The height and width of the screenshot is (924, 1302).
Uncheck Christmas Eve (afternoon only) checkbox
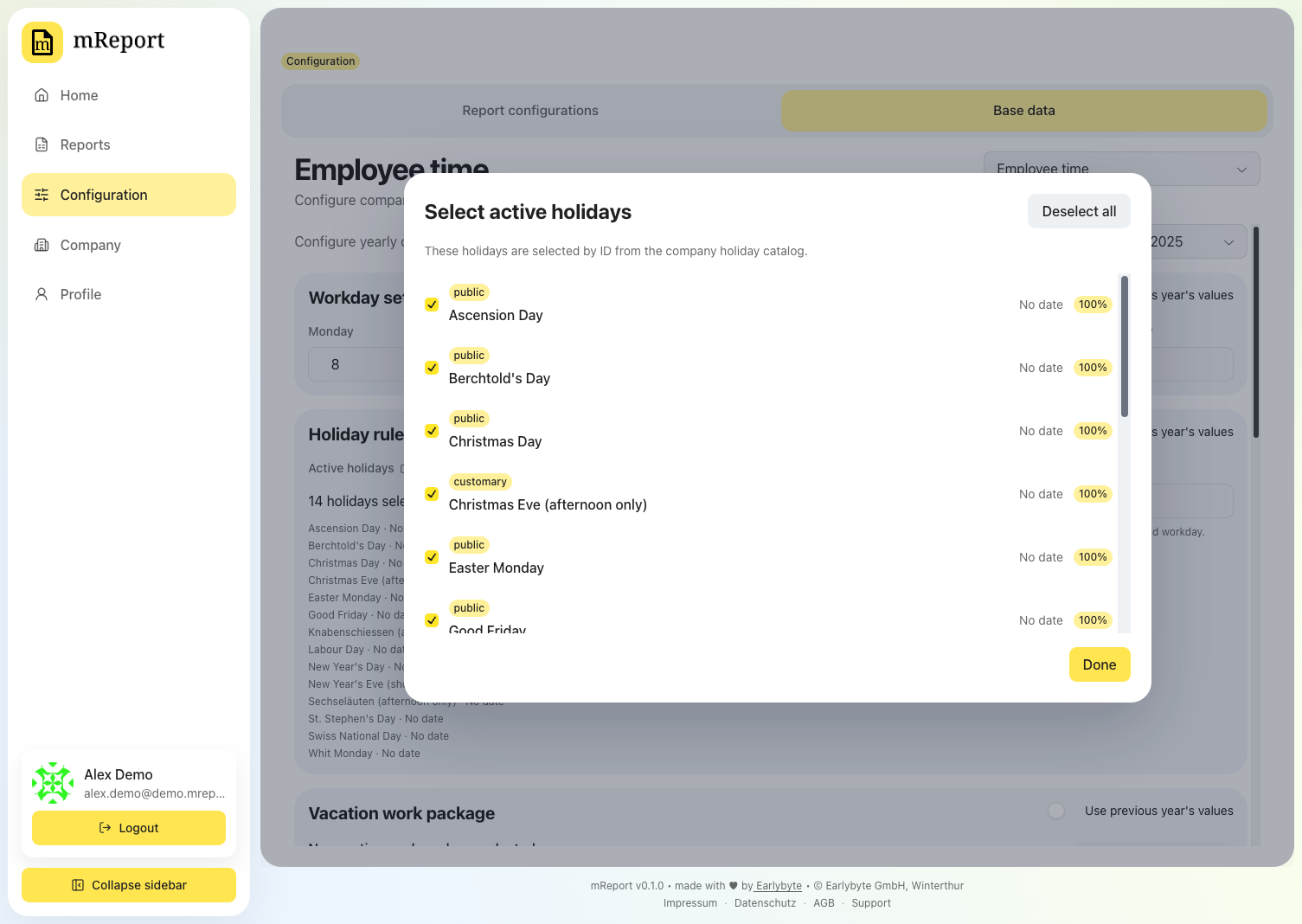[432, 494]
